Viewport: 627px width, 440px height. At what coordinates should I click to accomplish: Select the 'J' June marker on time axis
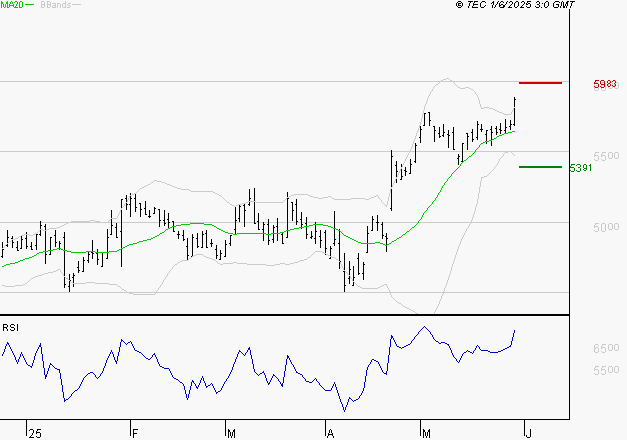(x=526, y=433)
